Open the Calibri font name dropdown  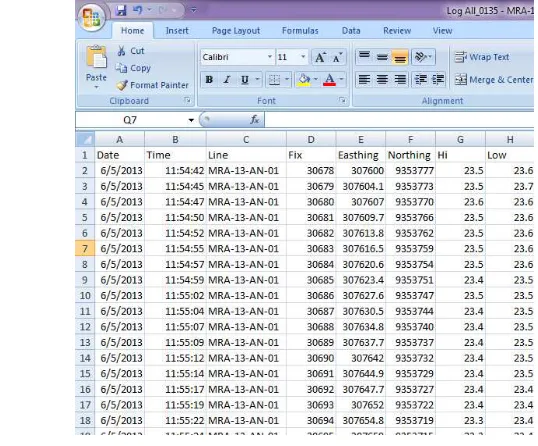tap(270, 57)
